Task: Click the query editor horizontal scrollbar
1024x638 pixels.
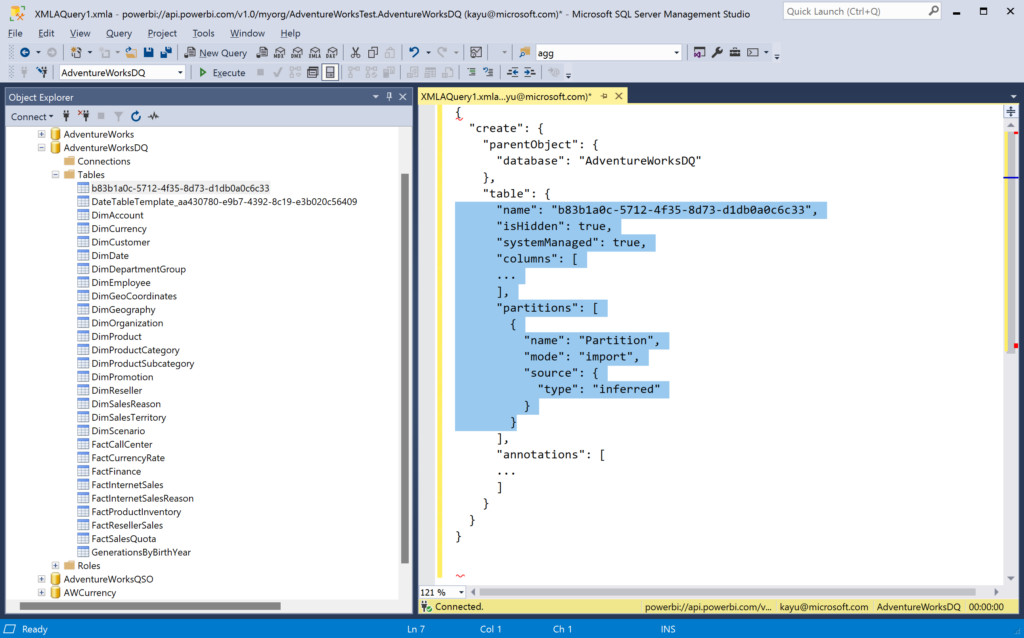Action: click(728, 592)
